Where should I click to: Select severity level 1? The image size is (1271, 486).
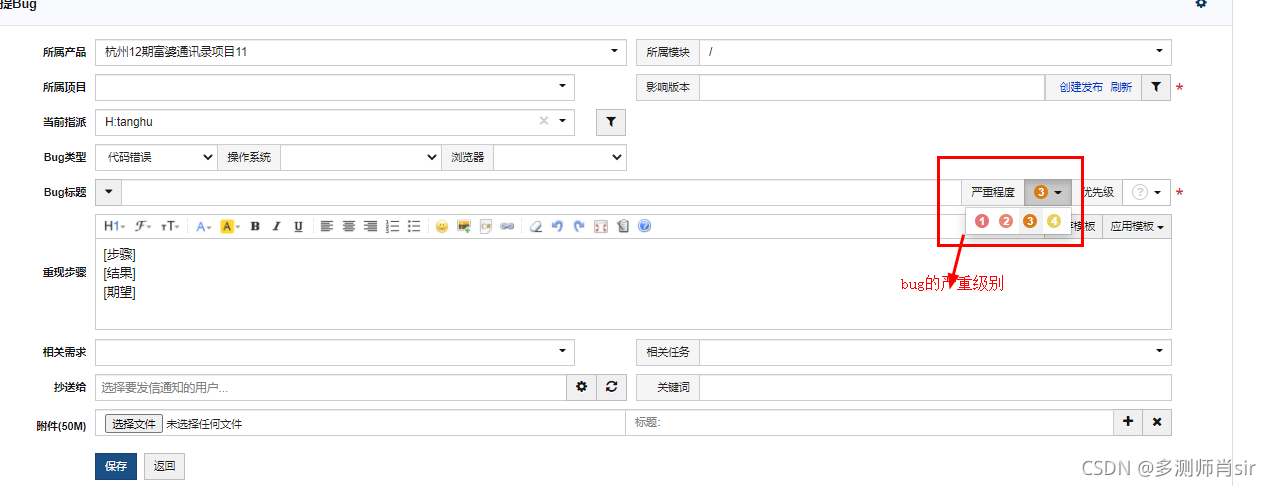tap(982, 221)
